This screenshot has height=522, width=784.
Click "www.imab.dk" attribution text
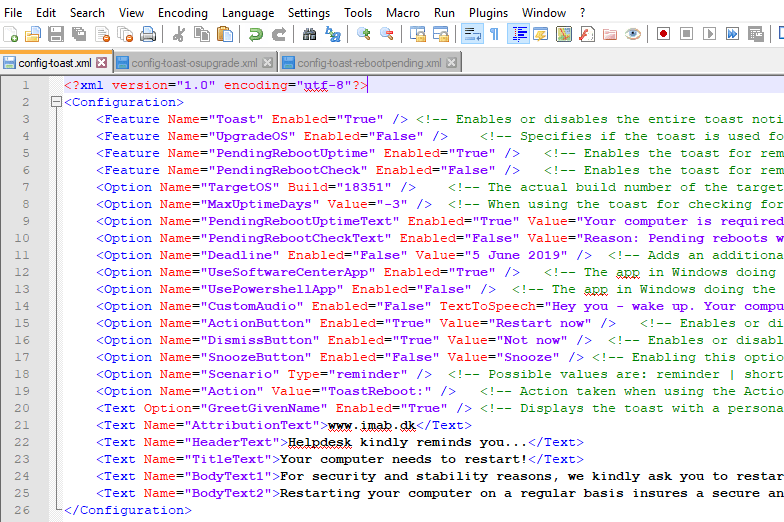tap(372, 425)
